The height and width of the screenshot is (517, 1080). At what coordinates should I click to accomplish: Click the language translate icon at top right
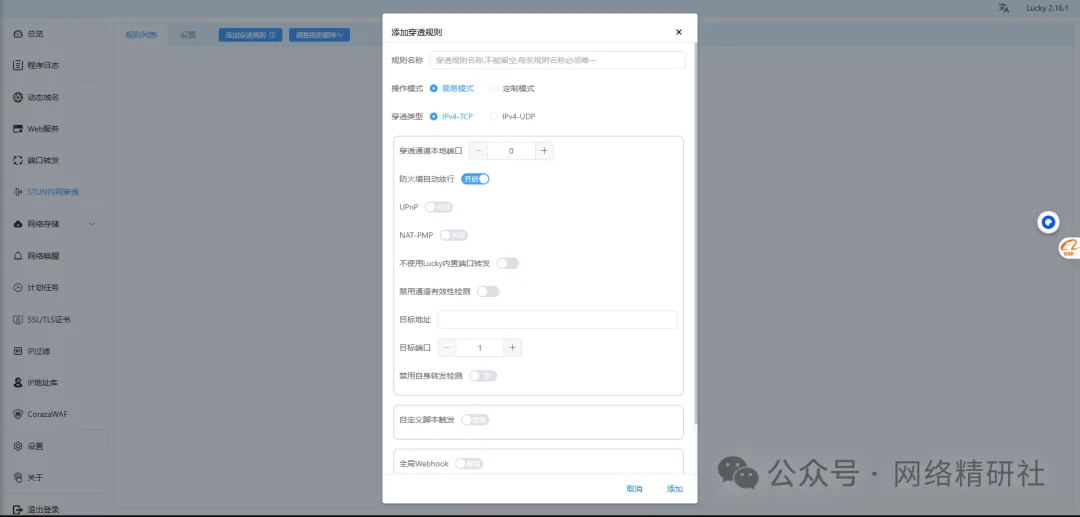click(1004, 8)
